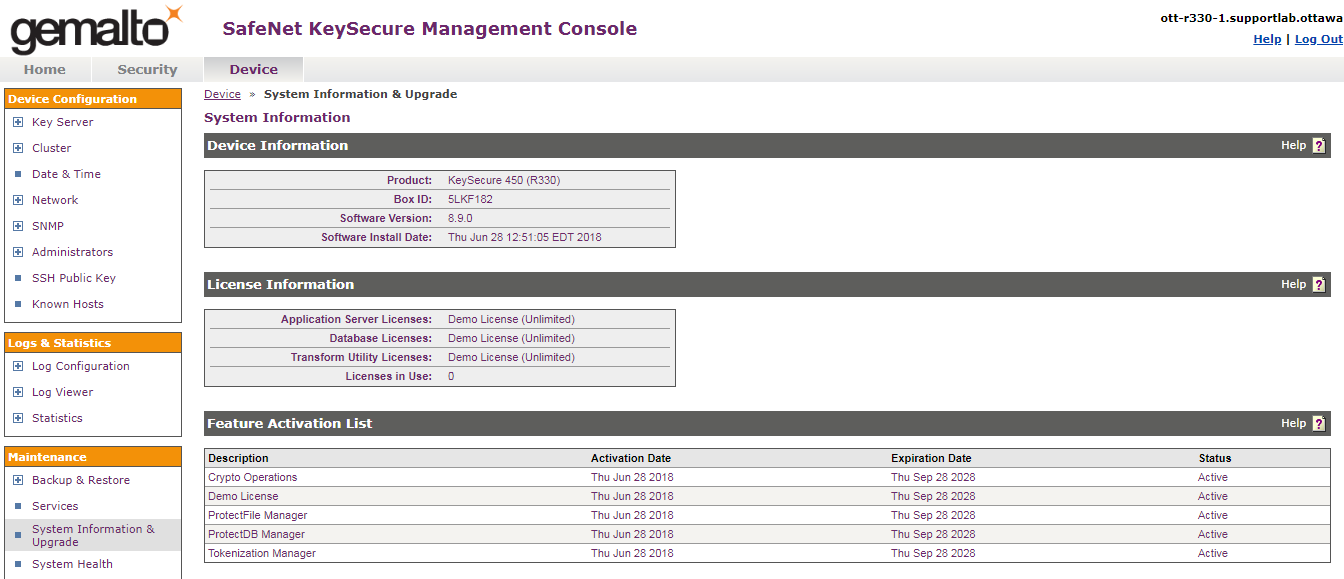Click Feature Activation List help icon
The width and height of the screenshot is (1344, 579).
[x=1318, y=424]
